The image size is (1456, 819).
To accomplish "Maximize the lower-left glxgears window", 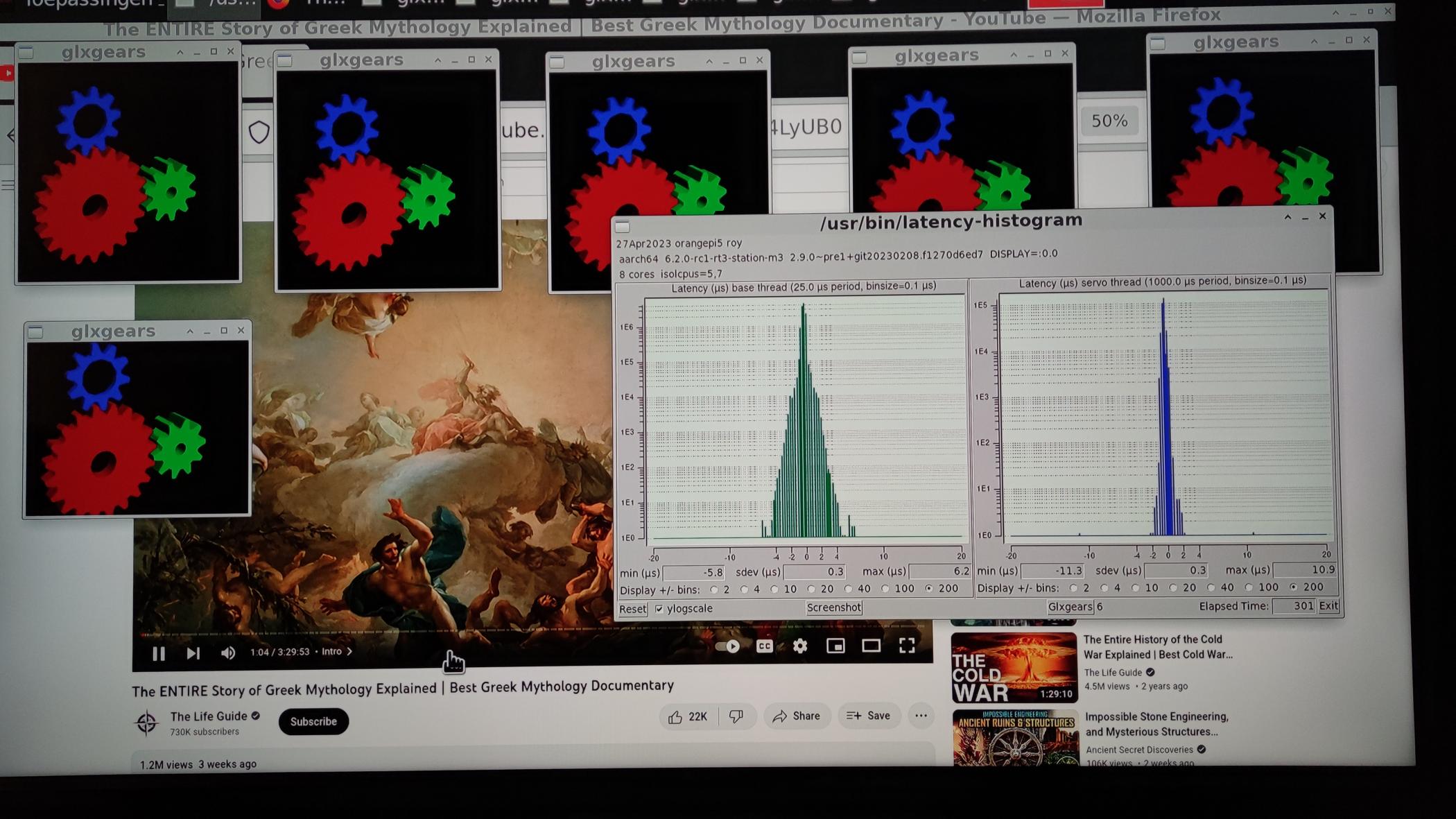I will point(224,331).
